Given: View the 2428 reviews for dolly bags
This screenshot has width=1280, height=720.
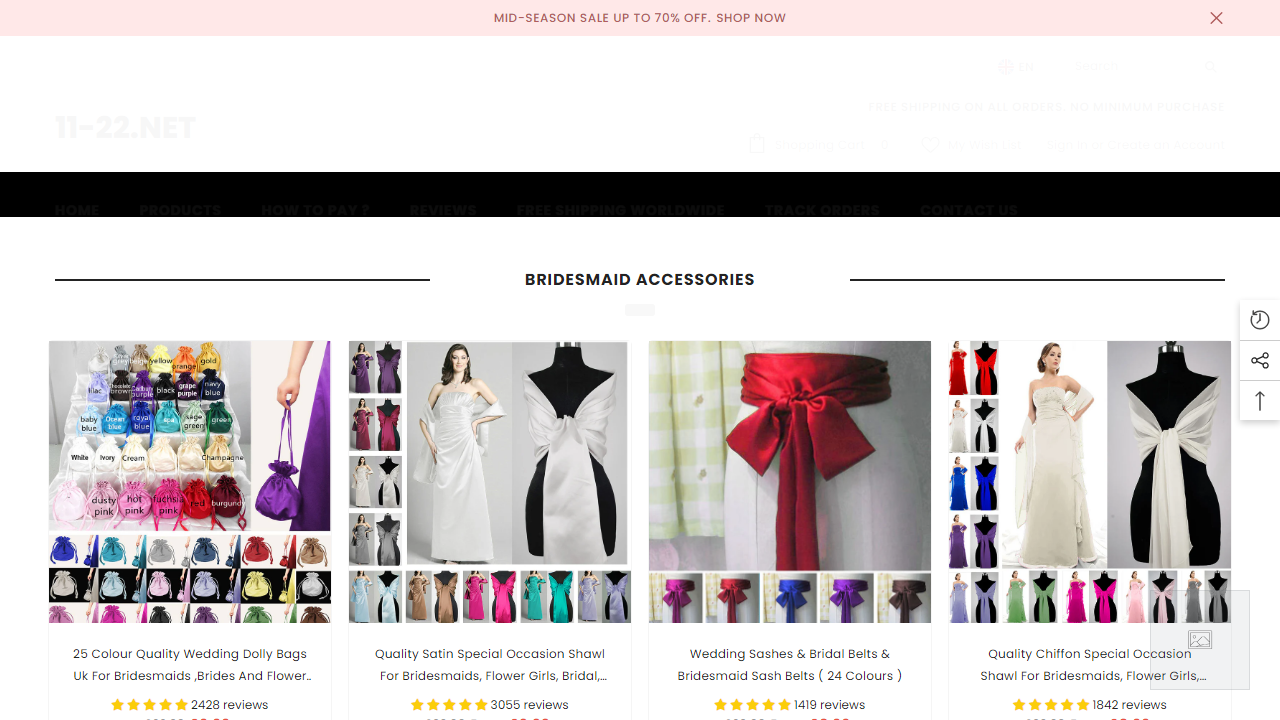Looking at the screenshot, I should click(229, 705).
